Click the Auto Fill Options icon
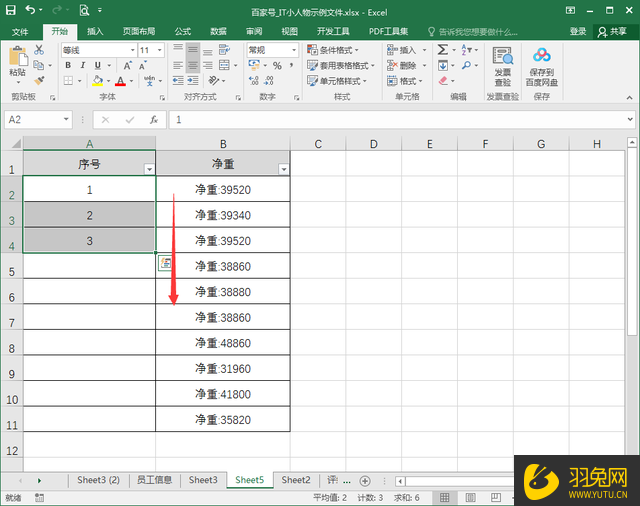This screenshot has height=506, width=640. click(x=165, y=263)
